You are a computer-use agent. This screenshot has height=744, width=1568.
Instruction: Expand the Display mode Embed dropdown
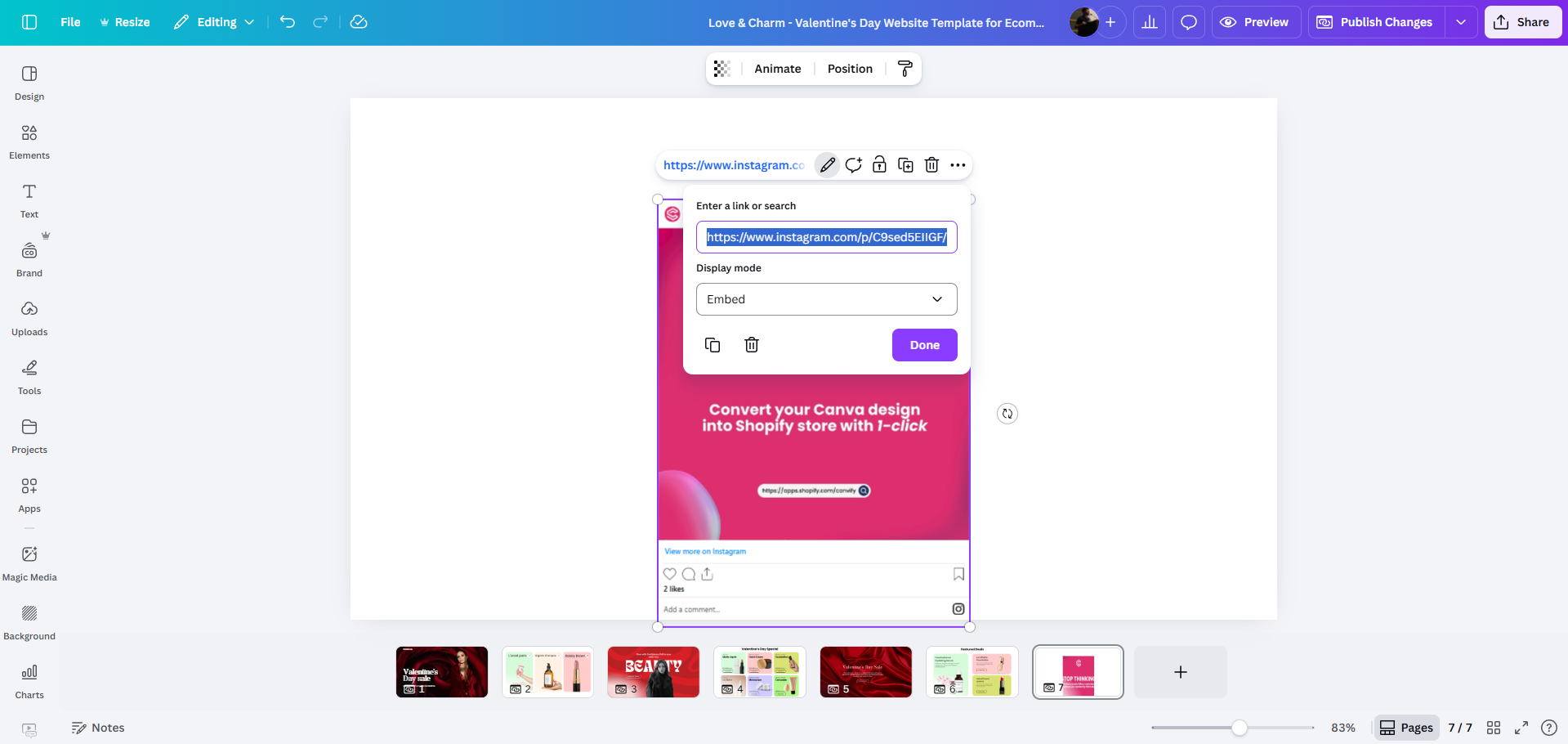(x=826, y=299)
